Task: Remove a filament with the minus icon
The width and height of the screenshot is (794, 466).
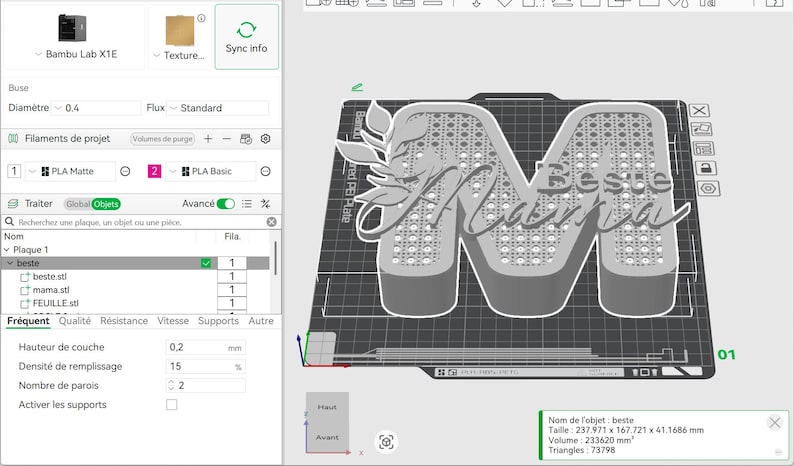Action: point(227,138)
